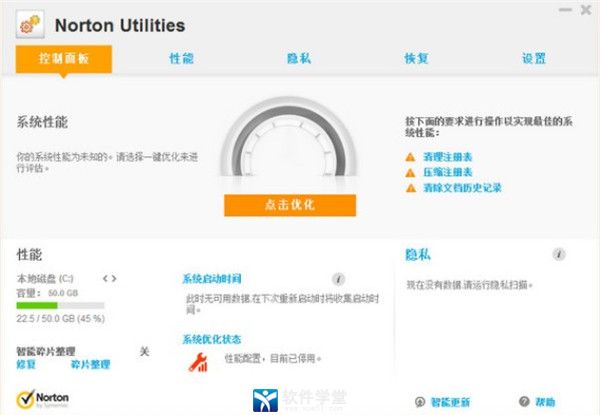Open the 智能更新 link
Viewport: 600px width, 415px height.
point(450,402)
